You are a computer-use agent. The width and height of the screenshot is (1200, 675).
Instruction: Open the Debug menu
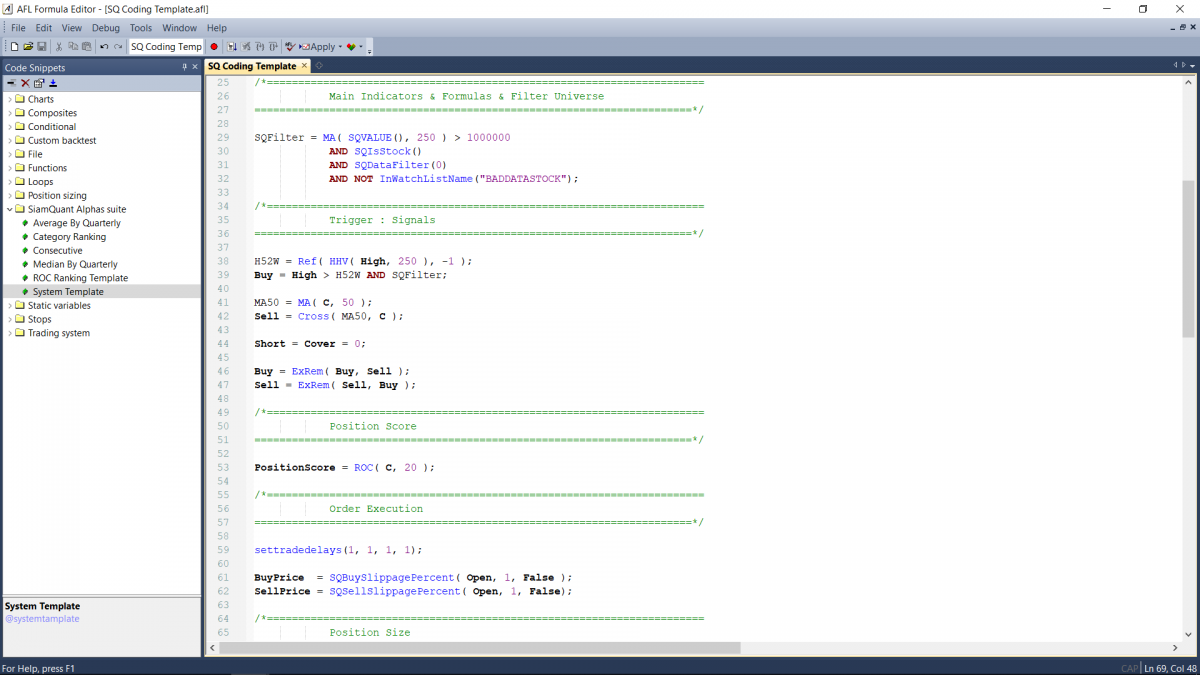pyautogui.click(x=105, y=28)
